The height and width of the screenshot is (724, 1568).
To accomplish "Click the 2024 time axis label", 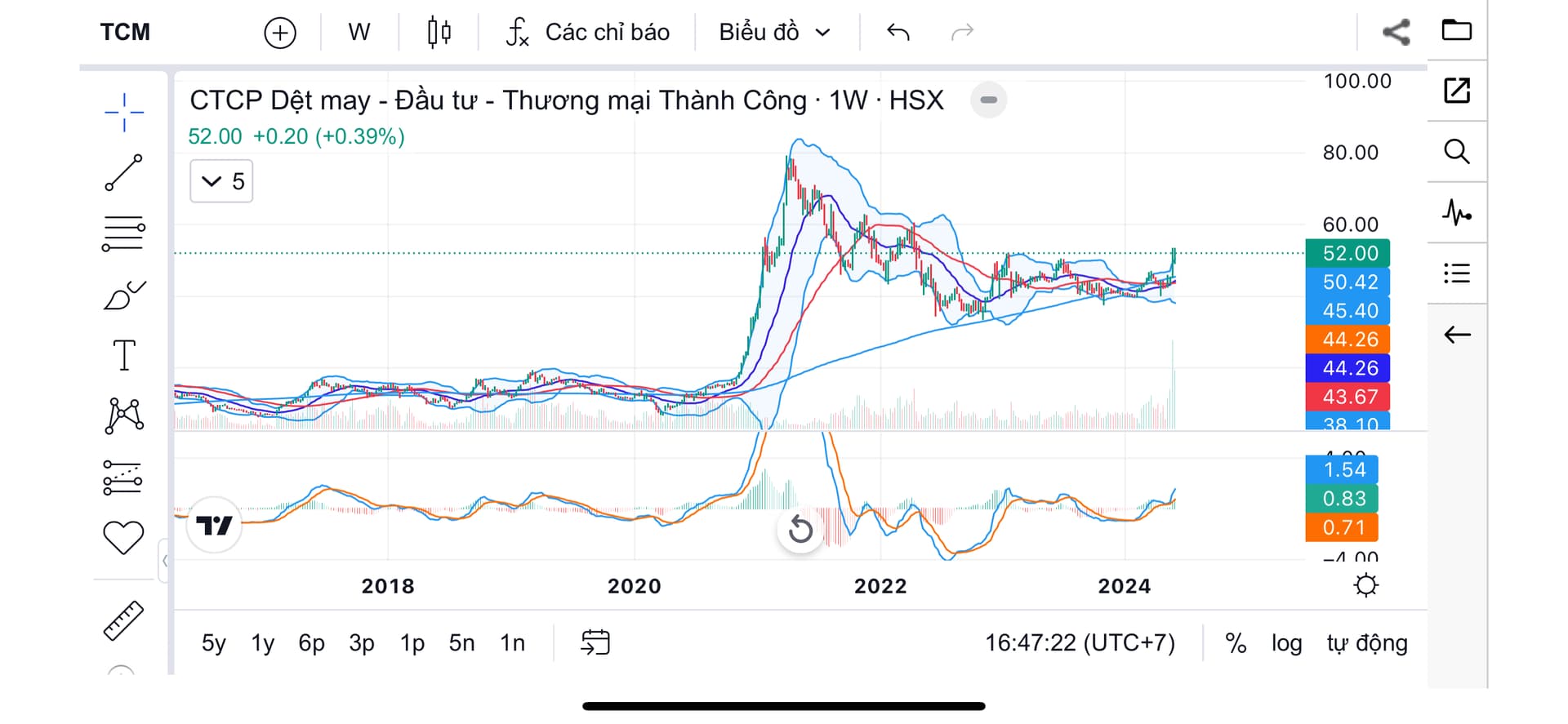I will click(1125, 586).
